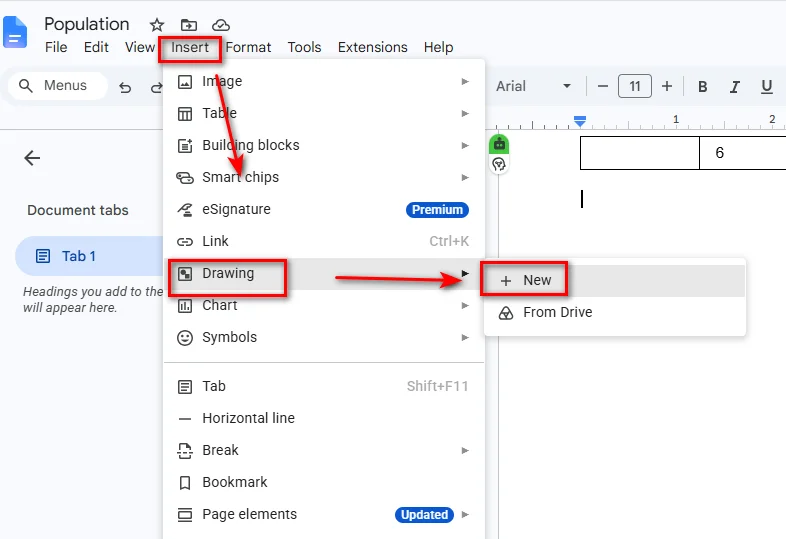Expand the Building blocks submenu

(x=324, y=145)
